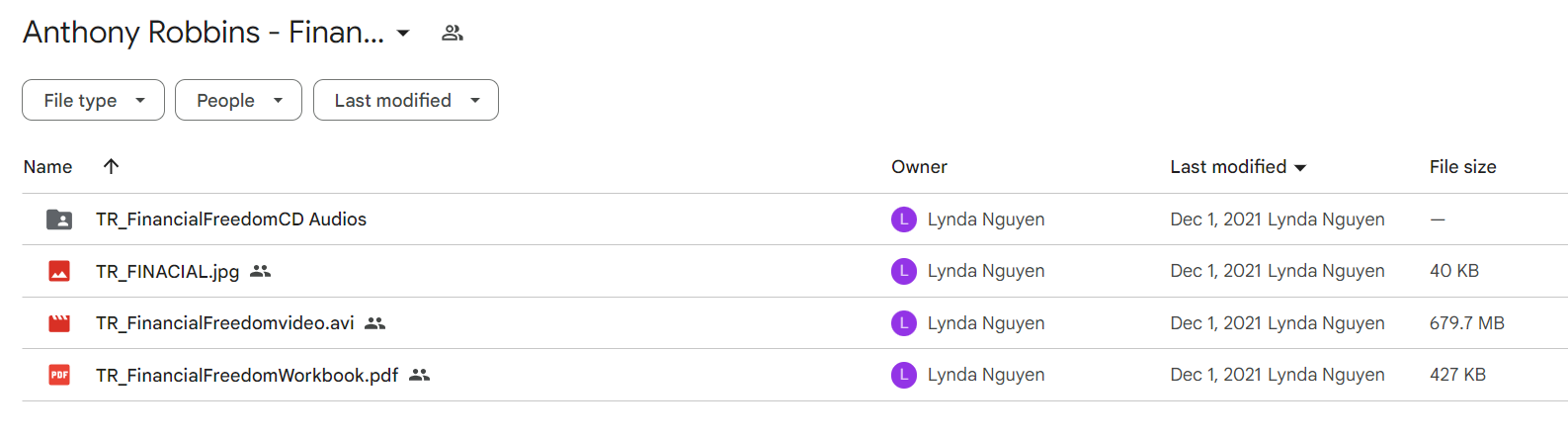Open the Last modified filter chip
This screenshot has width=1568, height=440.
[x=406, y=100]
